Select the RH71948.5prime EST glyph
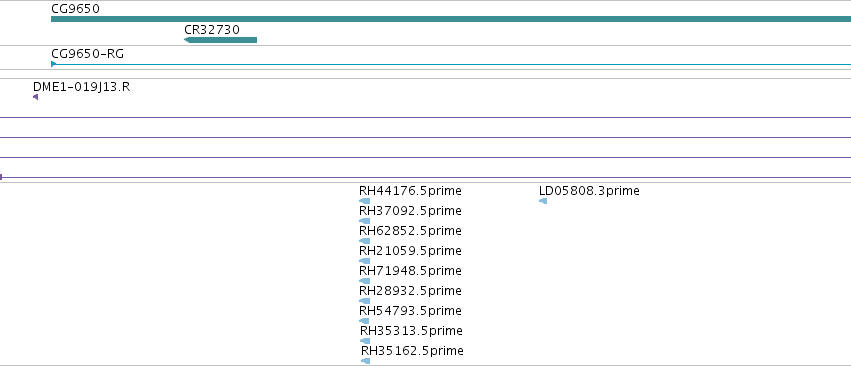Screen dimensions: 851x366 tap(364, 281)
